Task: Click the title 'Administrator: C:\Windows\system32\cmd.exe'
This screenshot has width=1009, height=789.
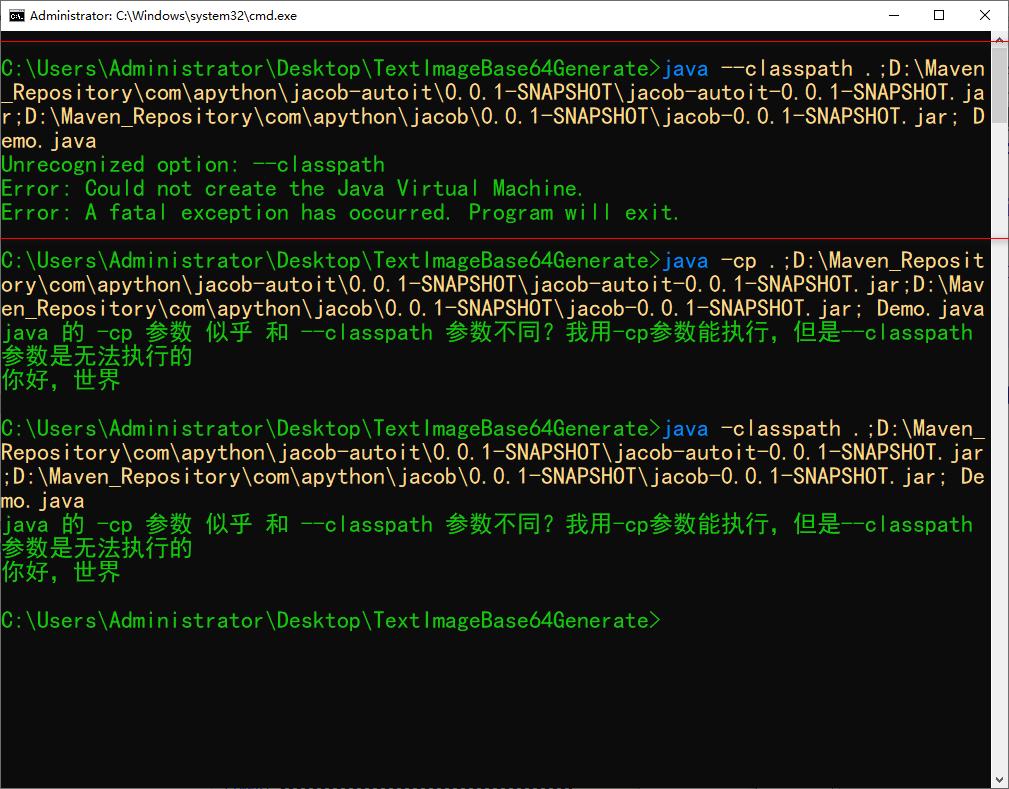Action: [163, 15]
